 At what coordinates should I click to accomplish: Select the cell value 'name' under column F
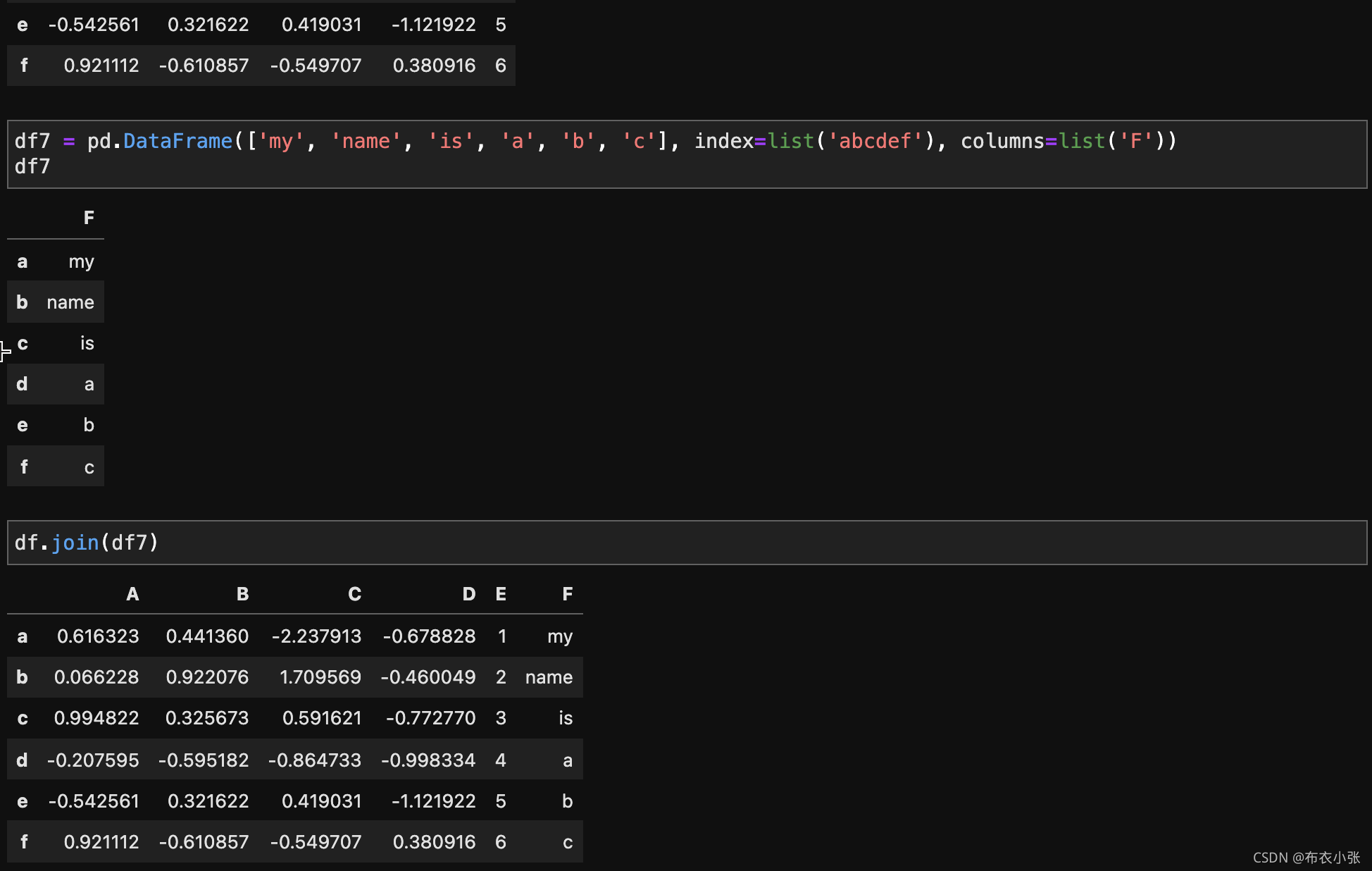click(x=70, y=302)
